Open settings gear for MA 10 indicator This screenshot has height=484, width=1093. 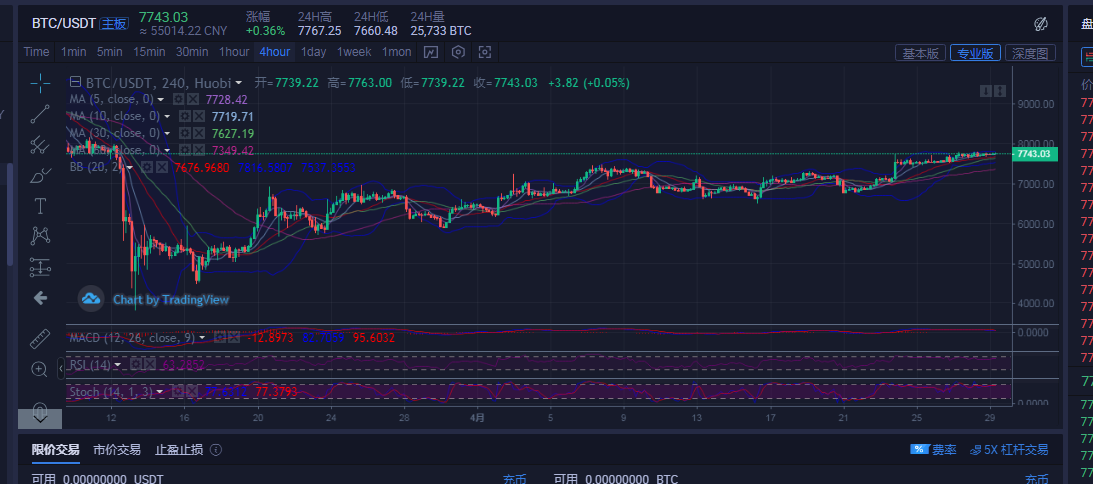(185, 116)
